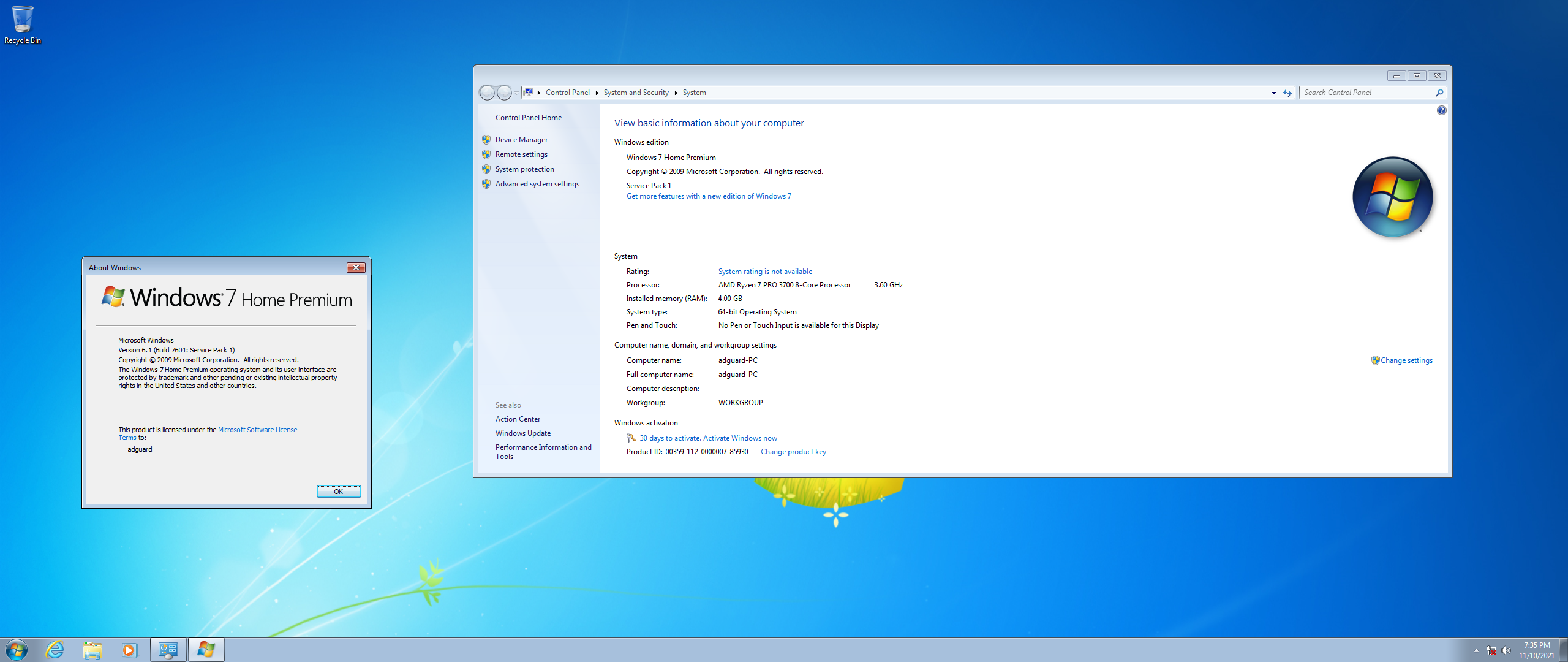Click the licensee name 'adguard' in About Windows

(140, 449)
